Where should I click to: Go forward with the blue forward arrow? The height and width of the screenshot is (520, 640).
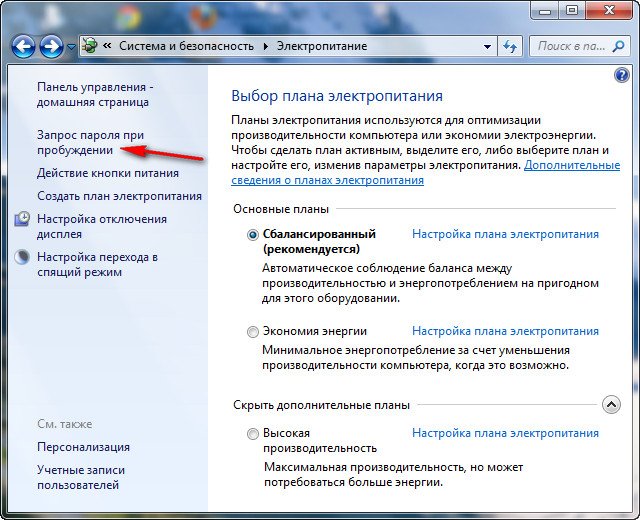[51, 47]
